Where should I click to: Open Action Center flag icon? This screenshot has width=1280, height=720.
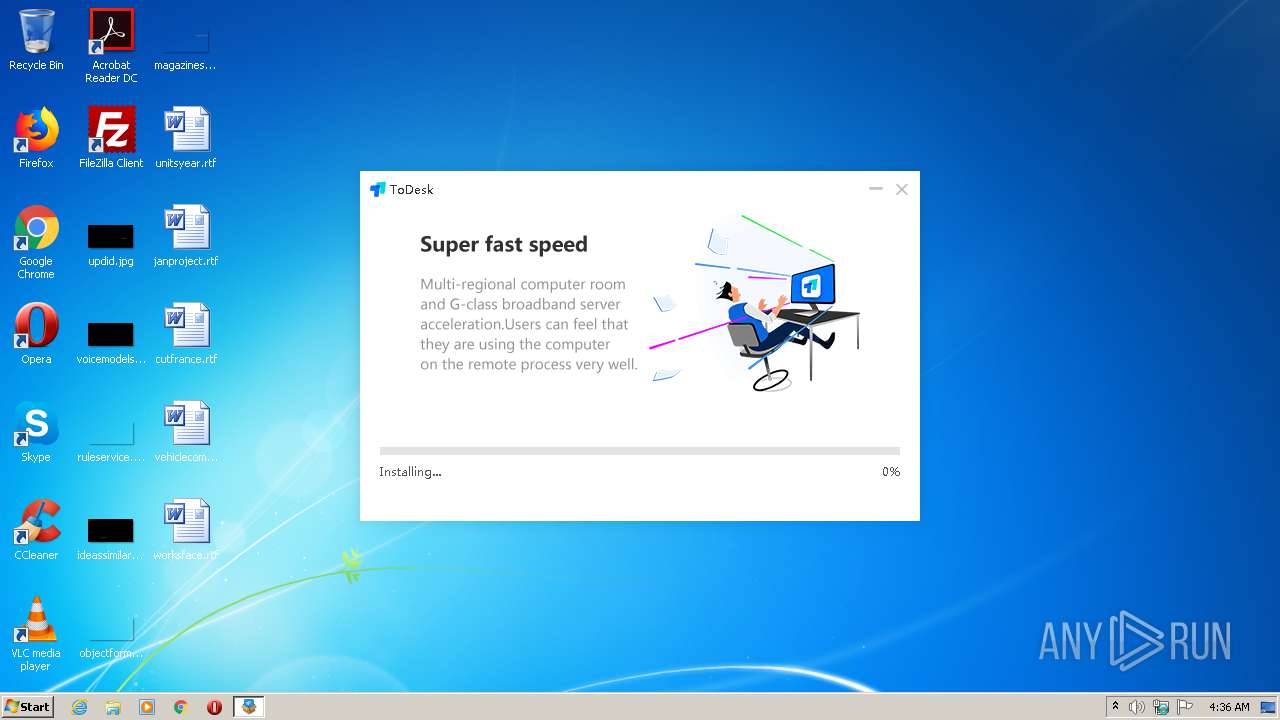pyautogui.click(x=1185, y=707)
